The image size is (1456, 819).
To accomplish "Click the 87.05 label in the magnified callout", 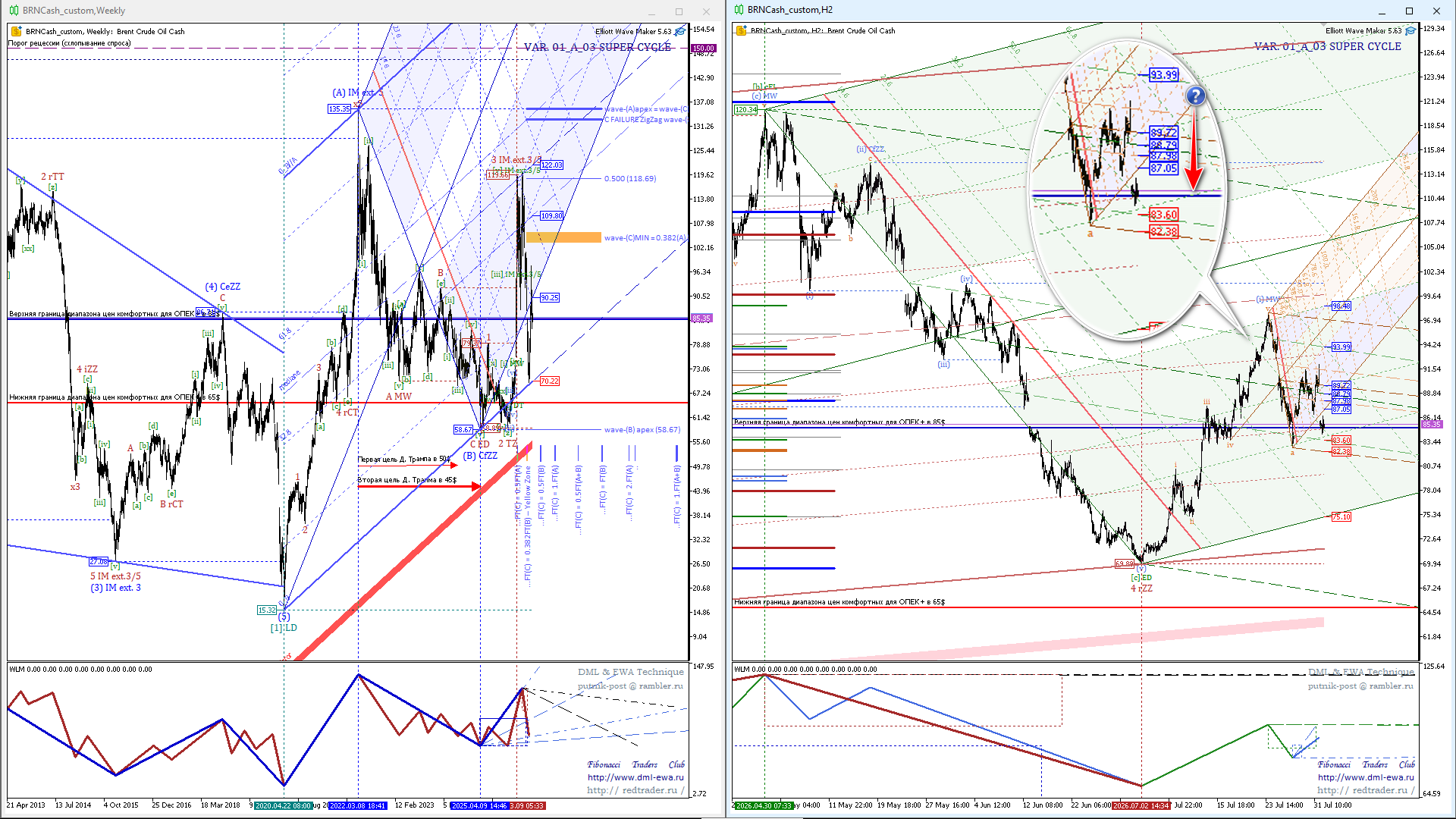I will pyautogui.click(x=1163, y=168).
